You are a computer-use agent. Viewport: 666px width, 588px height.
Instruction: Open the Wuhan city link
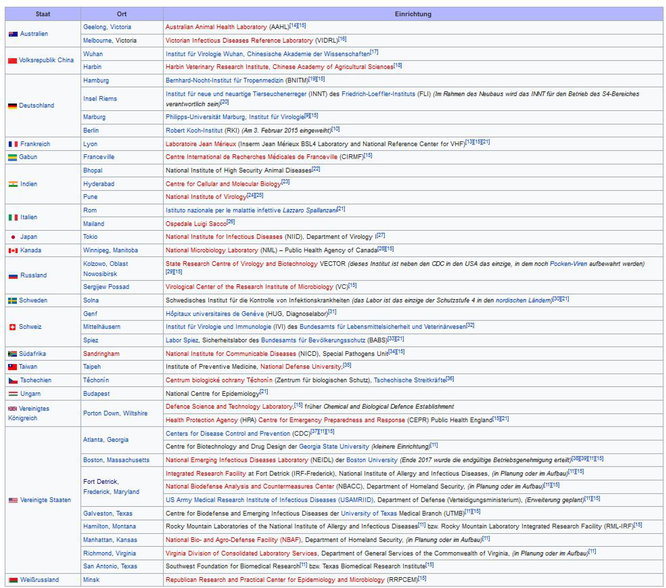pos(93,54)
